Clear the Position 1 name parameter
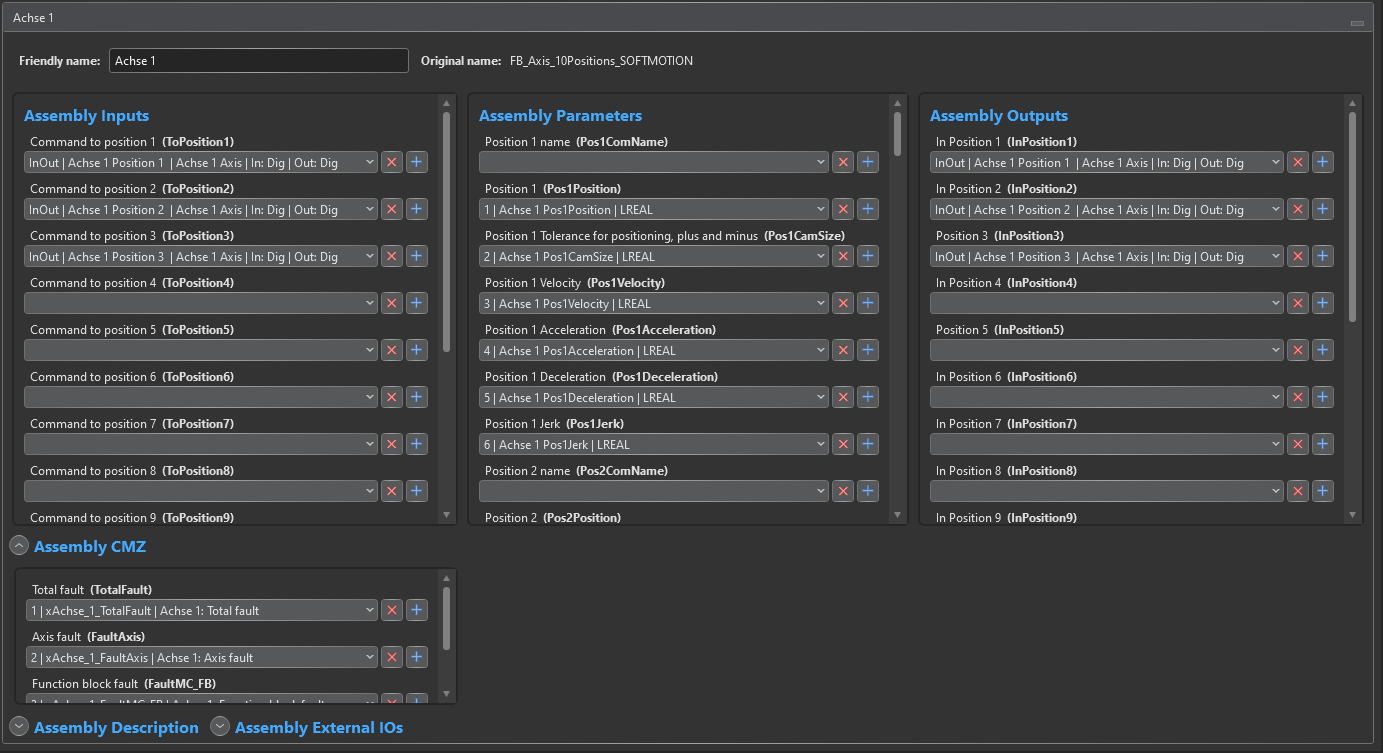Screen dimensions: 1383x753 [843, 162]
